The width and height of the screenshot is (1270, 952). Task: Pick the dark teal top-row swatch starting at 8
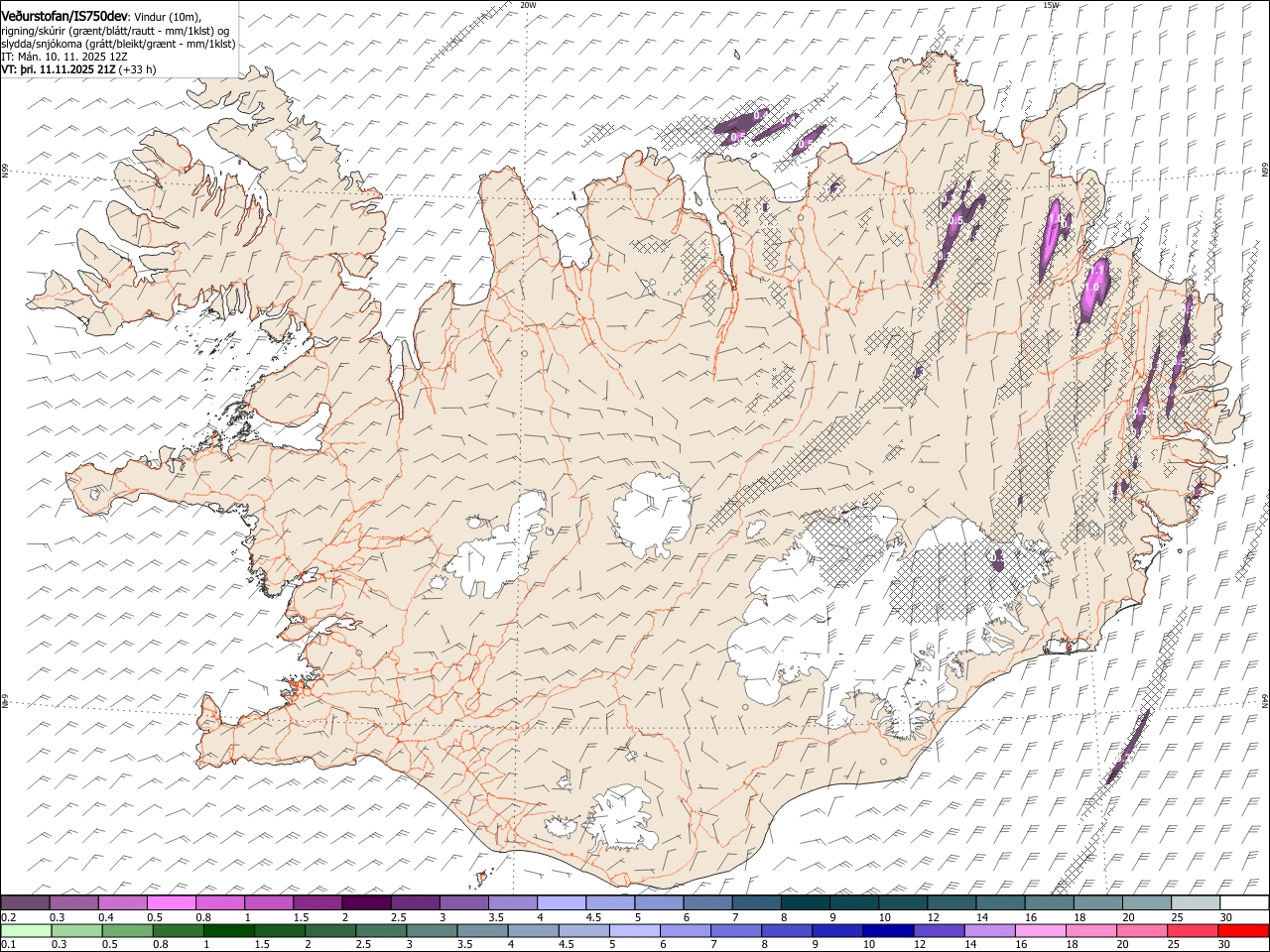[x=805, y=902]
